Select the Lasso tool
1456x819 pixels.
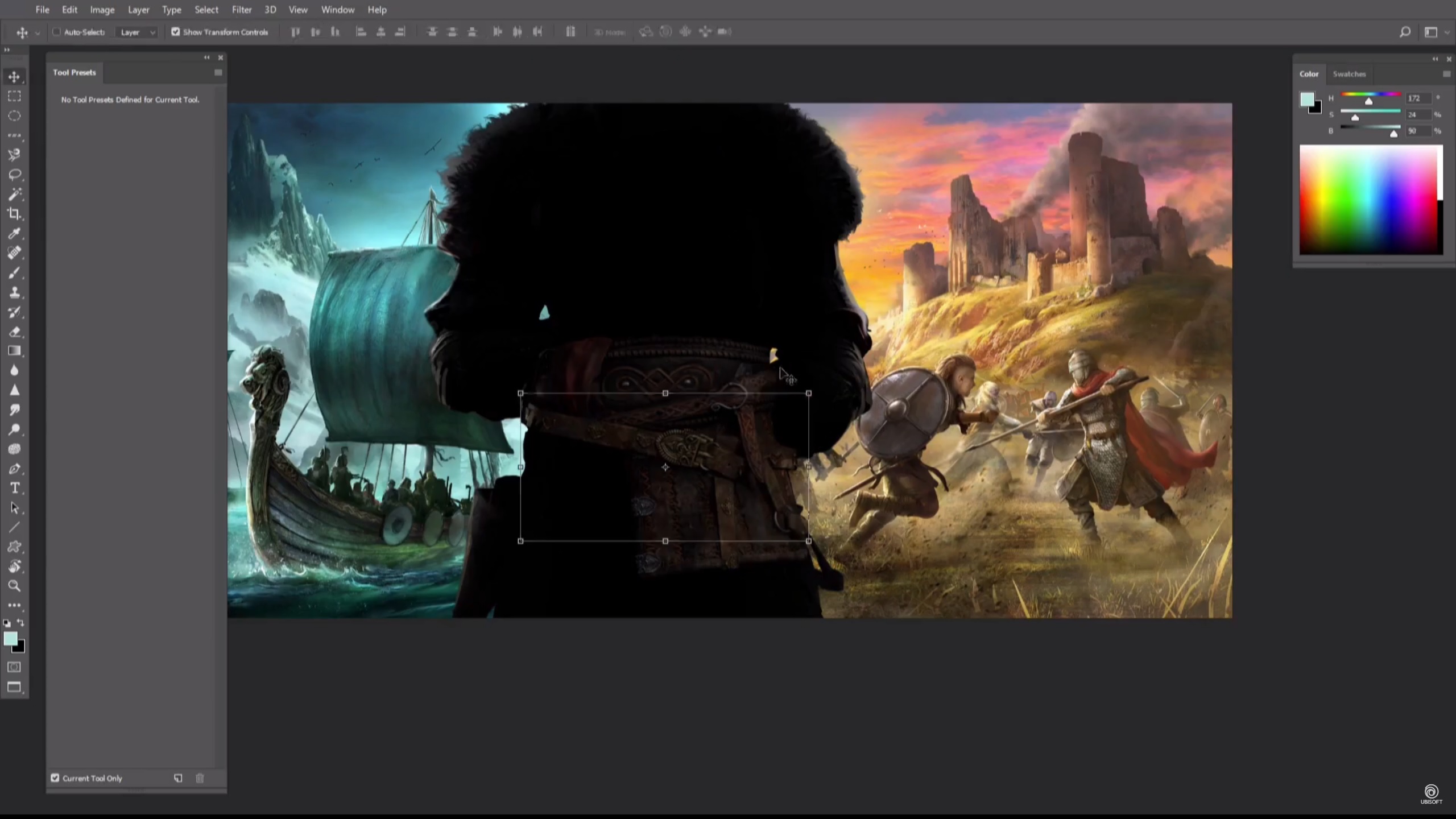click(x=14, y=175)
